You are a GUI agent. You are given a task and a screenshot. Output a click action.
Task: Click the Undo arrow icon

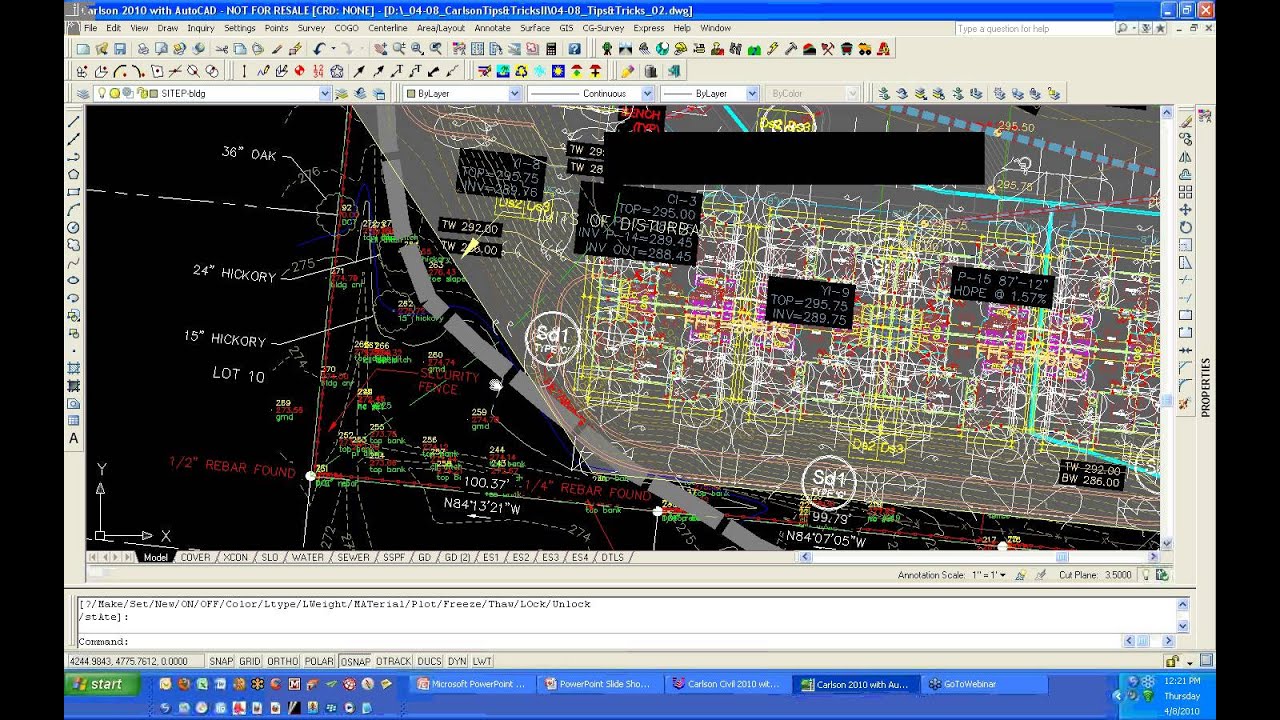pyautogui.click(x=320, y=48)
